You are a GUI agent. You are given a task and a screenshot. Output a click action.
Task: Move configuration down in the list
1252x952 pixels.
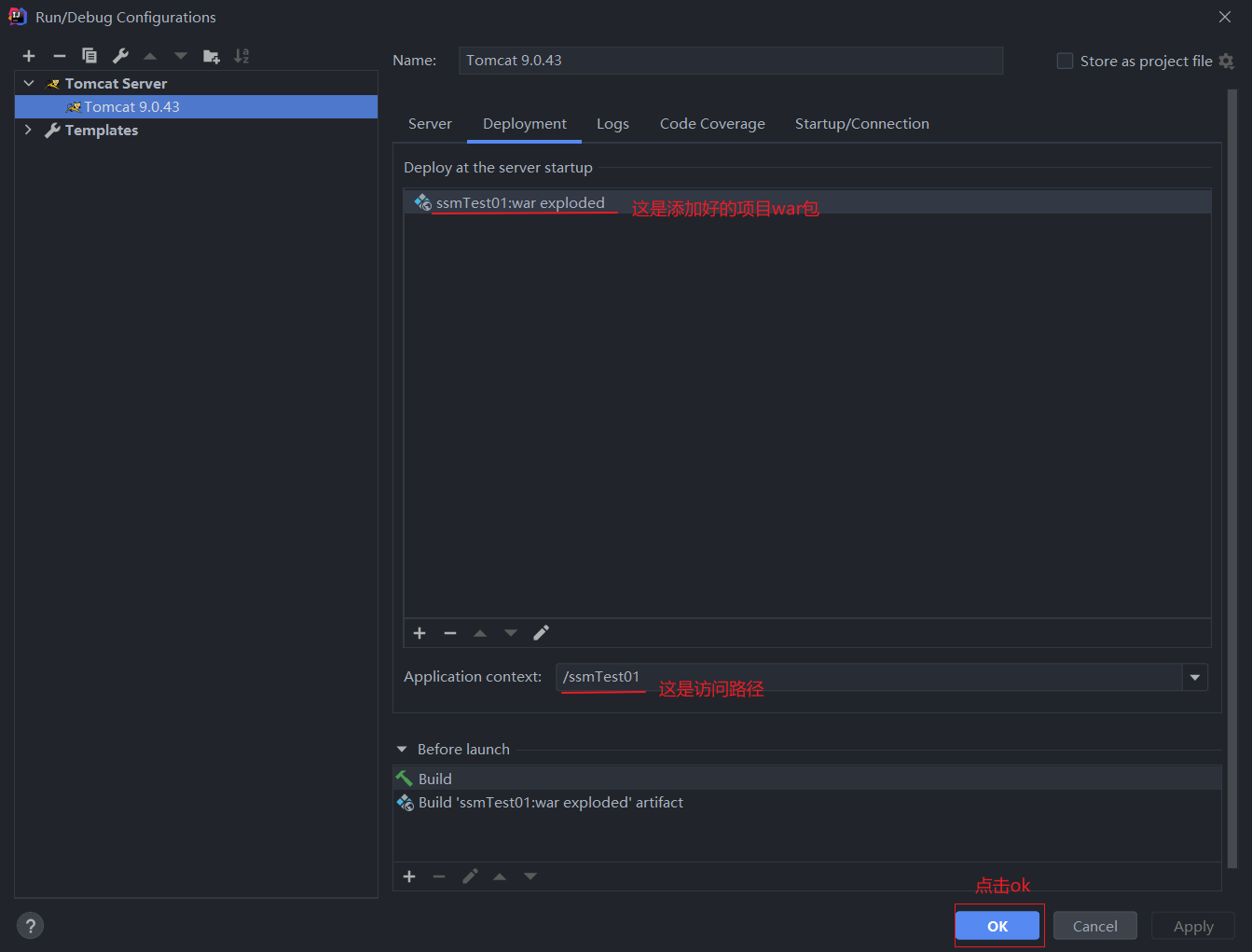181,56
